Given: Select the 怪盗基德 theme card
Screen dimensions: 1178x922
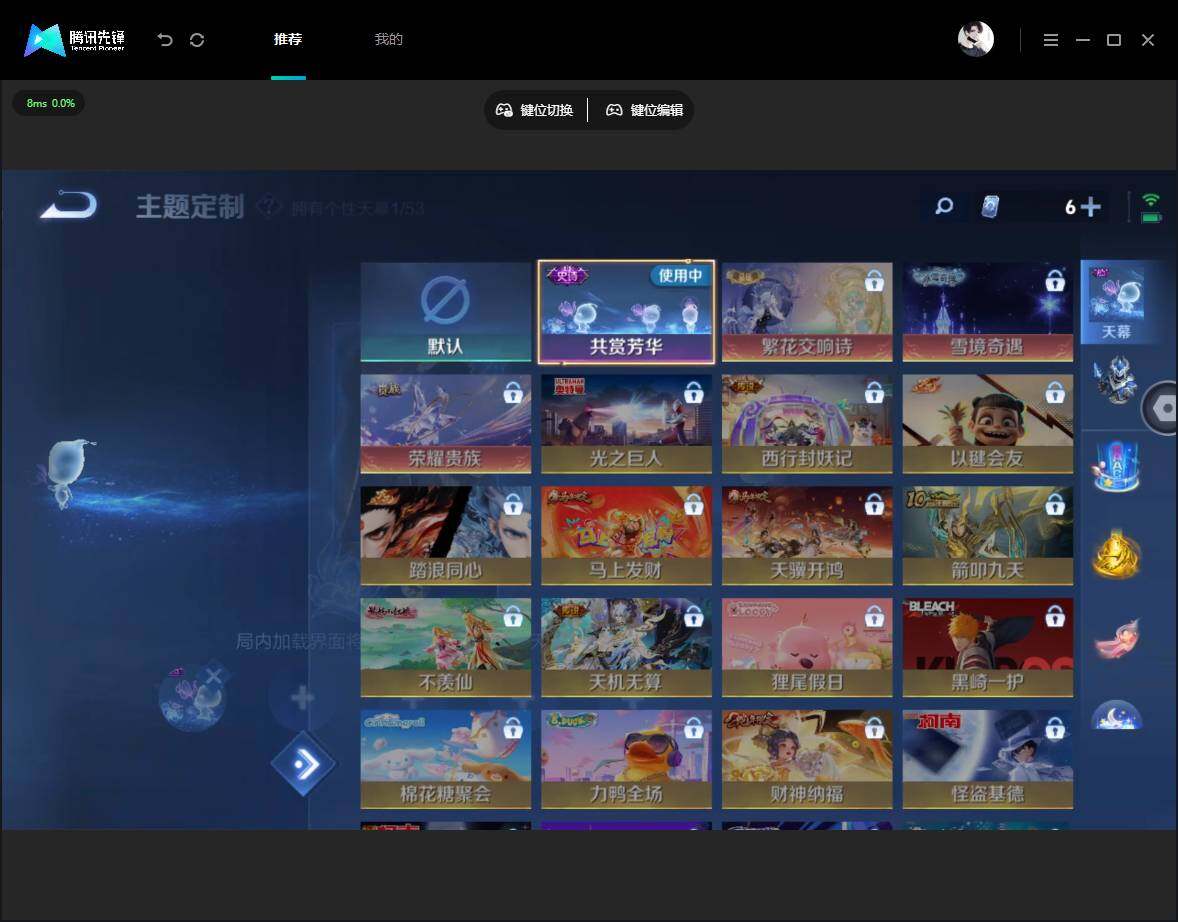Looking at the screenshot, I should pyautogui.click(x=987, y=759).
